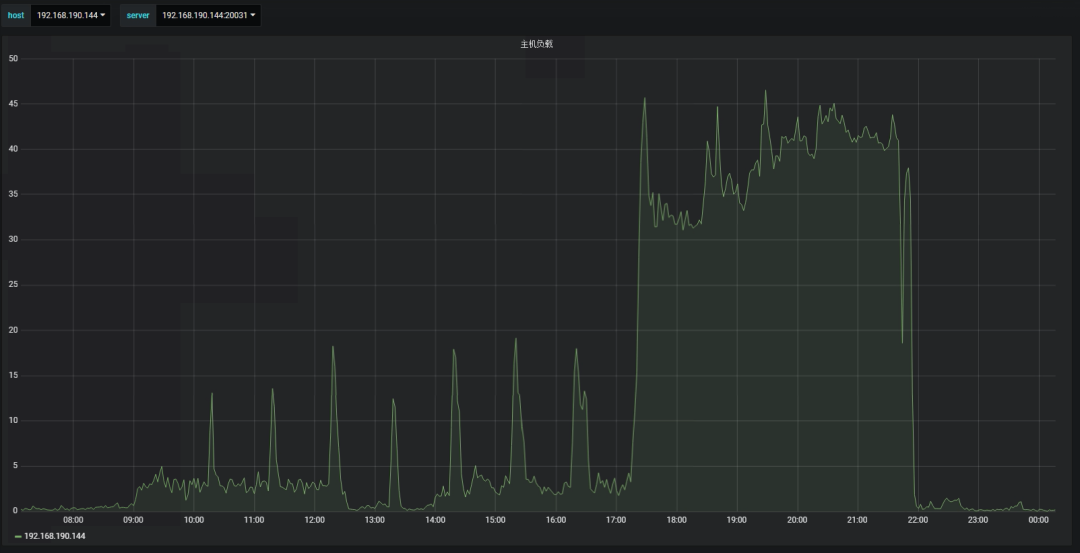Click the 18:00 time axis label

(676, 520)
